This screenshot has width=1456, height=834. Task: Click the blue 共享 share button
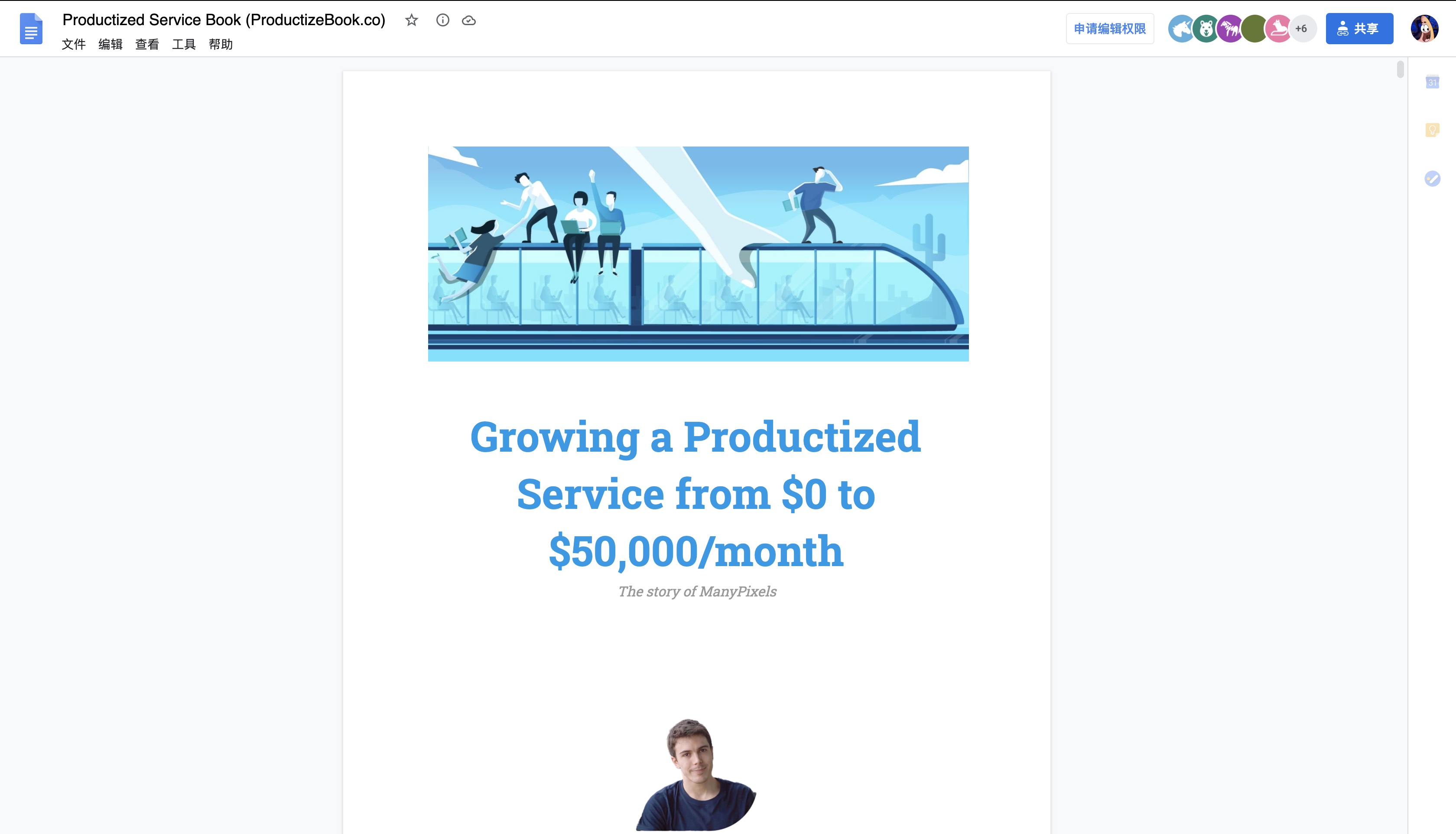tap(1359, 29)
